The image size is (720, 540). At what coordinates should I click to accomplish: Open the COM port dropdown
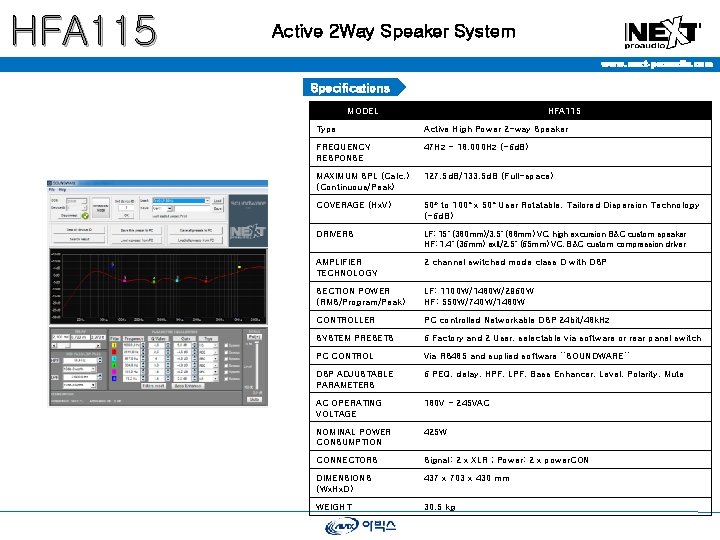tap(77, 201)
